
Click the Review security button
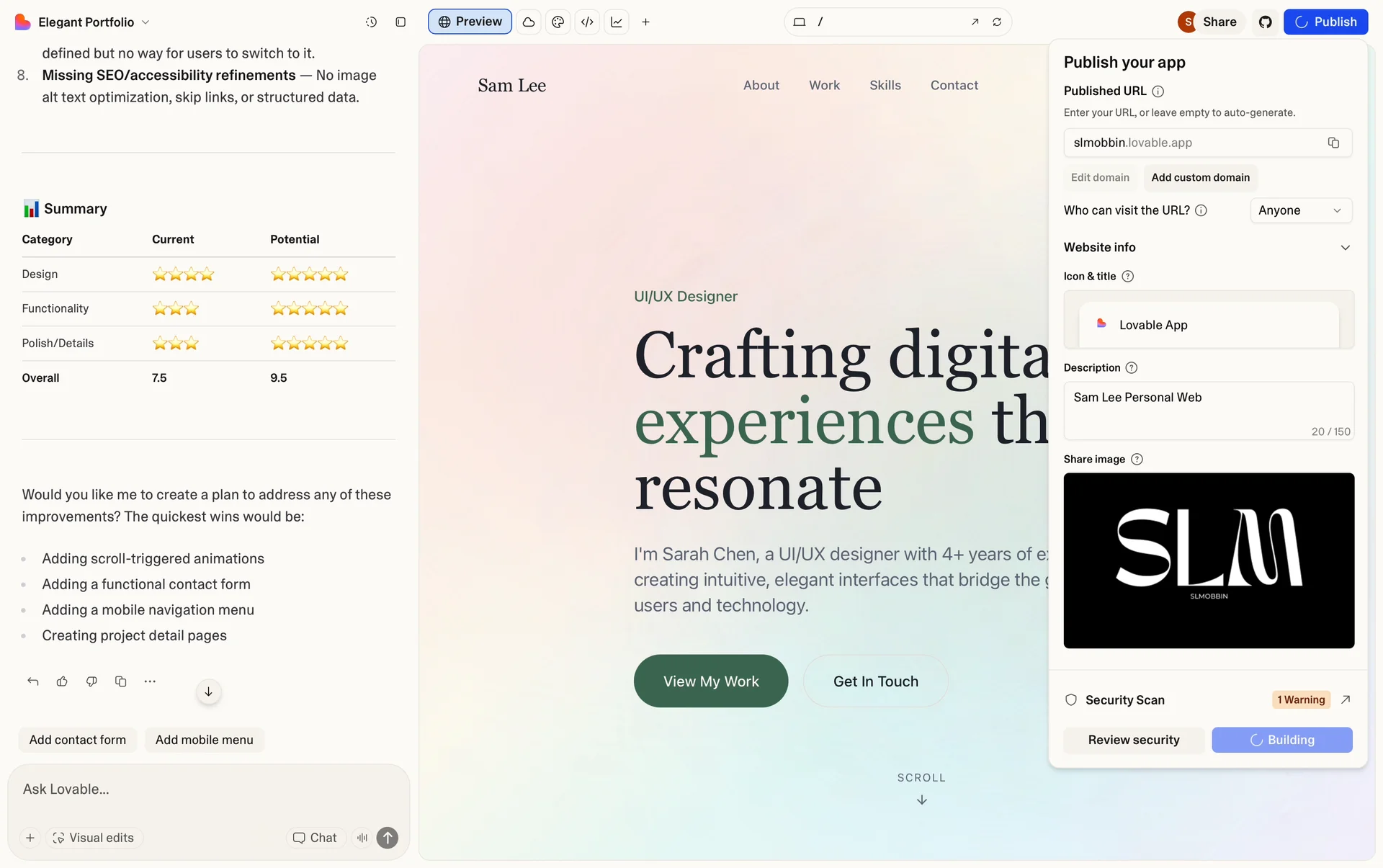[x=1133, y=740]
